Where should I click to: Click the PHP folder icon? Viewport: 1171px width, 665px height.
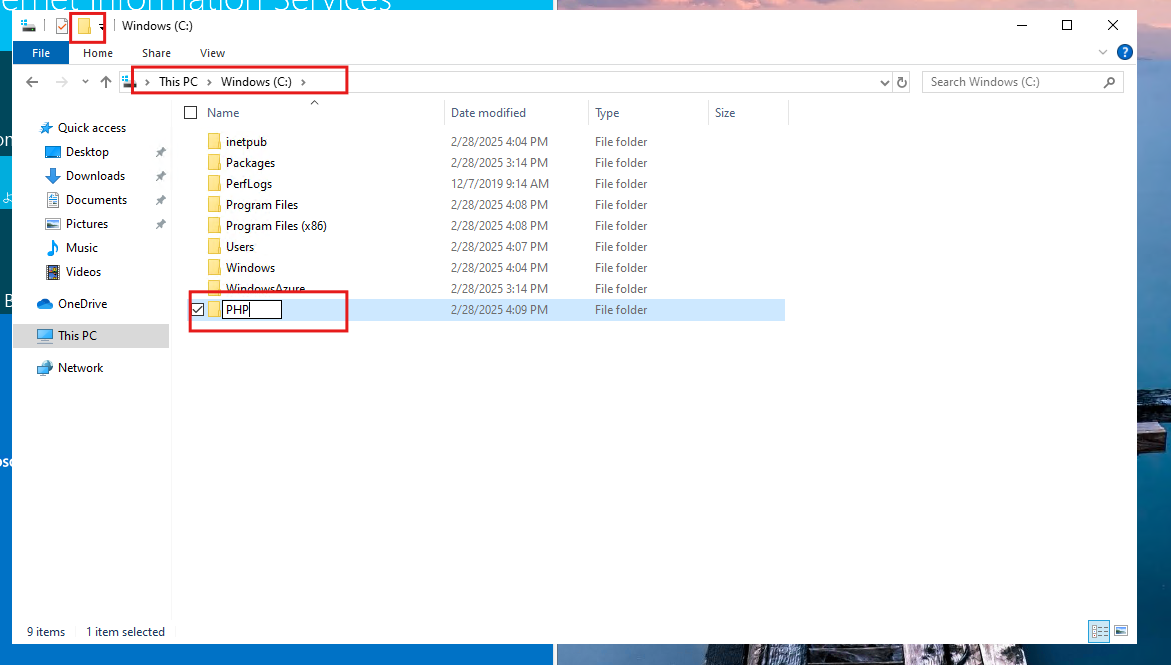pos(214,309)
